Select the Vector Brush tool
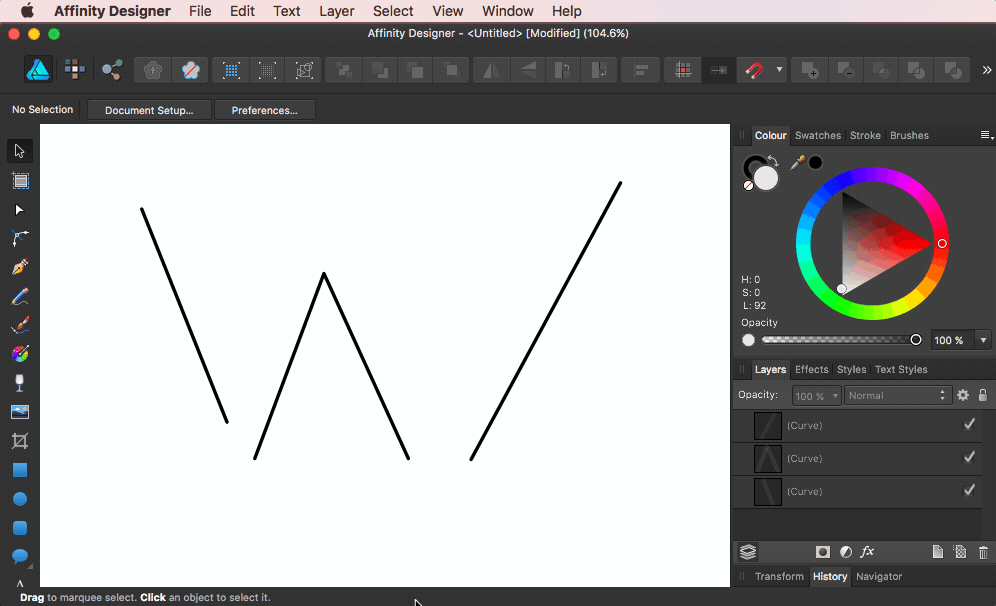996x606 pixels. (18, 324)
